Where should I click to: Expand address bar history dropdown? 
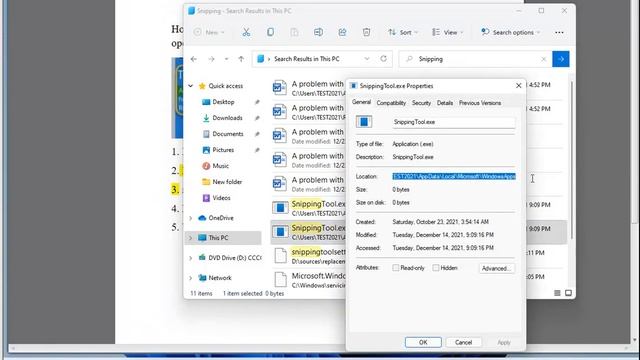(x=367, y=59)
